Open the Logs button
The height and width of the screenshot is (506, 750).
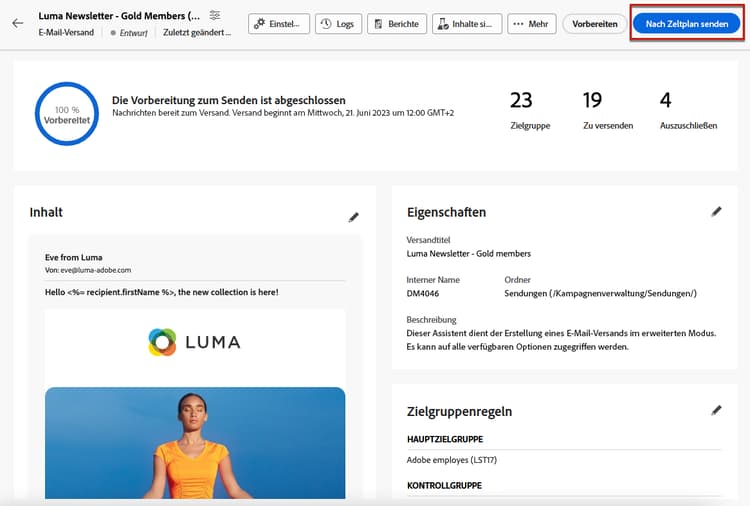pyautogui.click(x=338, y=24)
